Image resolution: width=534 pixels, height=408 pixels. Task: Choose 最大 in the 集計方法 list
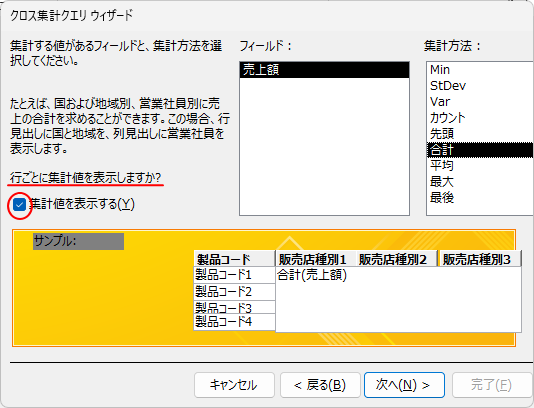tap(480, 182)
